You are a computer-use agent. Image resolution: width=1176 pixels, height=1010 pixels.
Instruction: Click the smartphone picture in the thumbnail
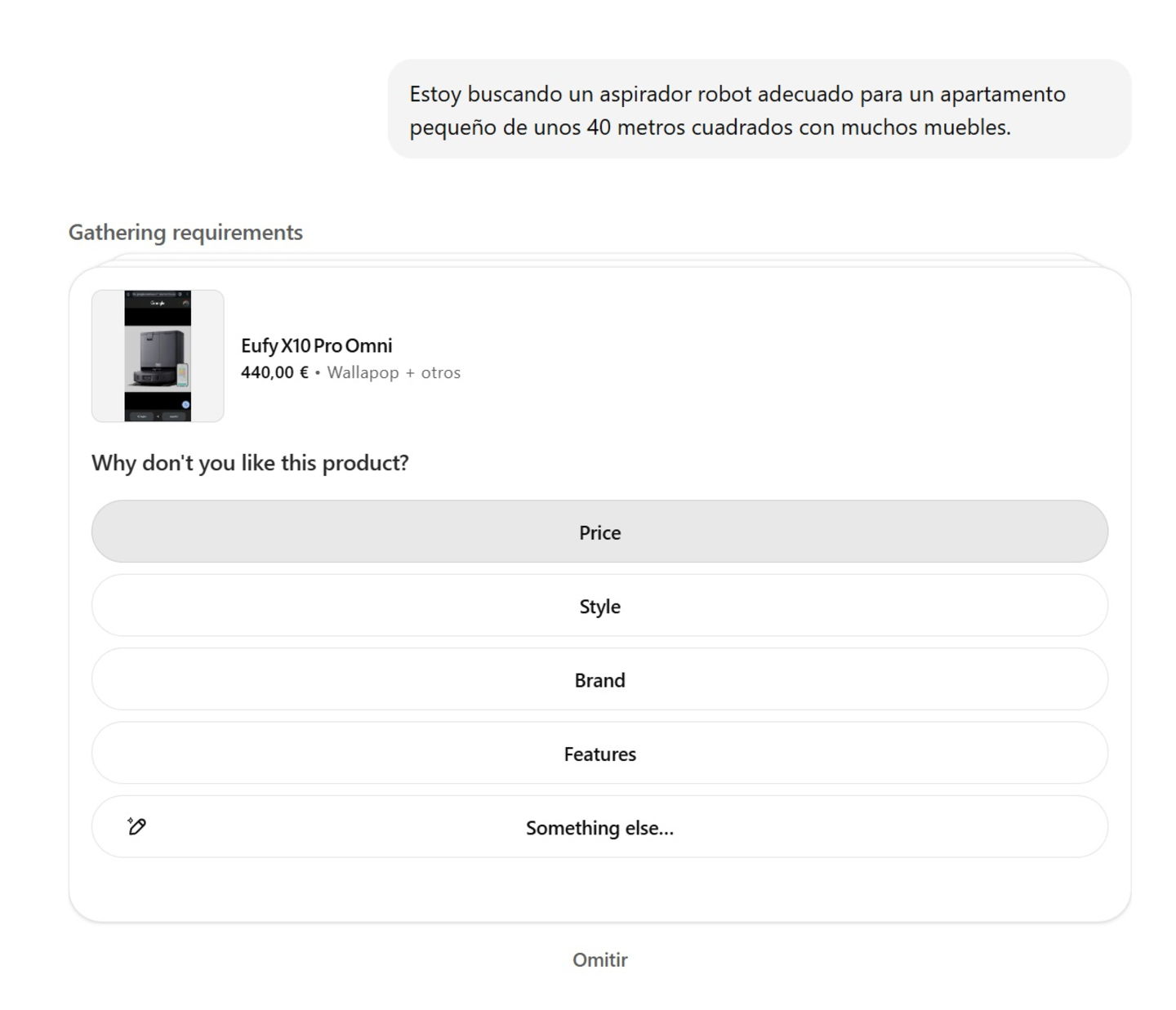(x=182, y=374)
